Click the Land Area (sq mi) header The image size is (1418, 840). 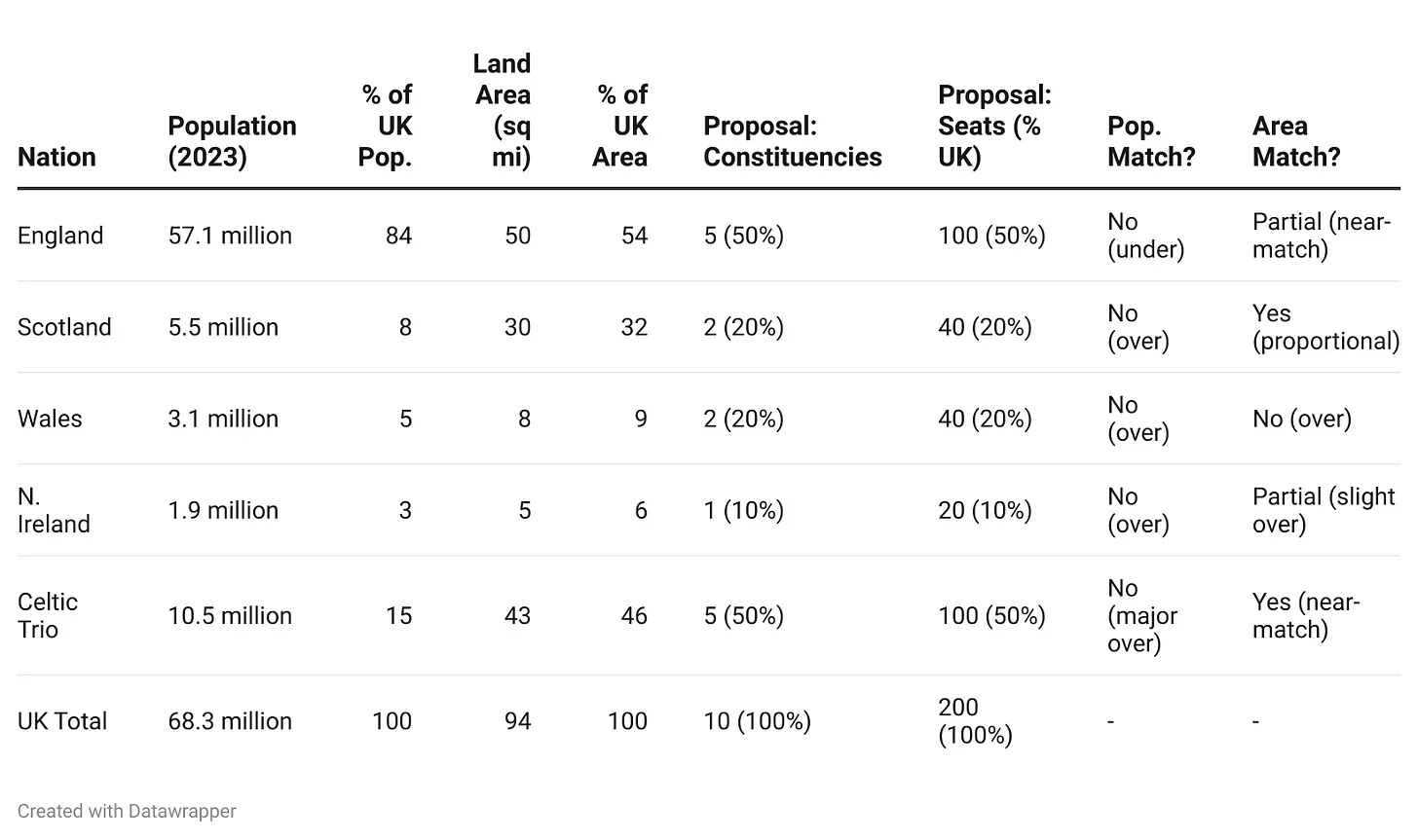(502, 110)
